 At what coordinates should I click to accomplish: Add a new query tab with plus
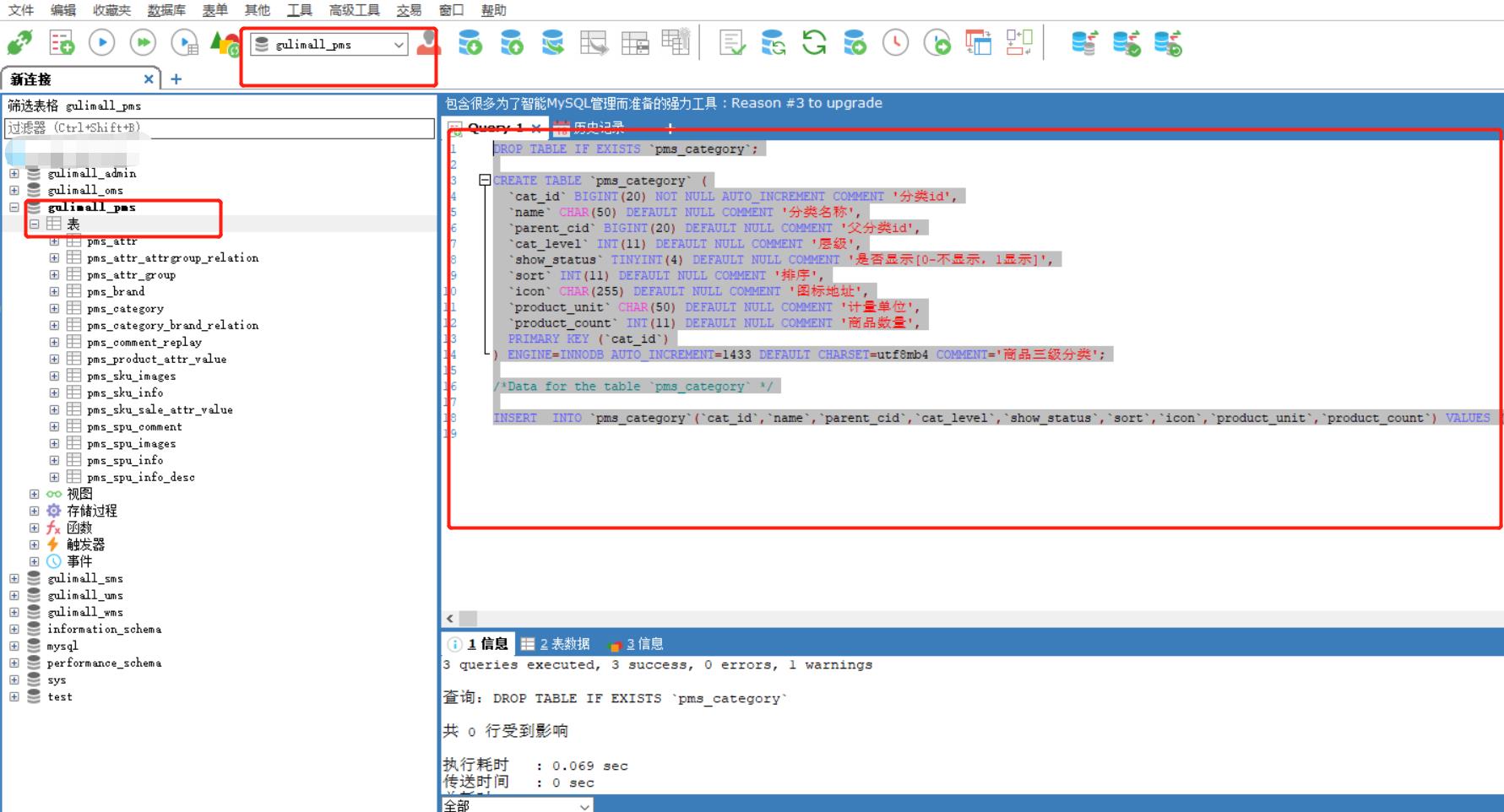point(670,128)
